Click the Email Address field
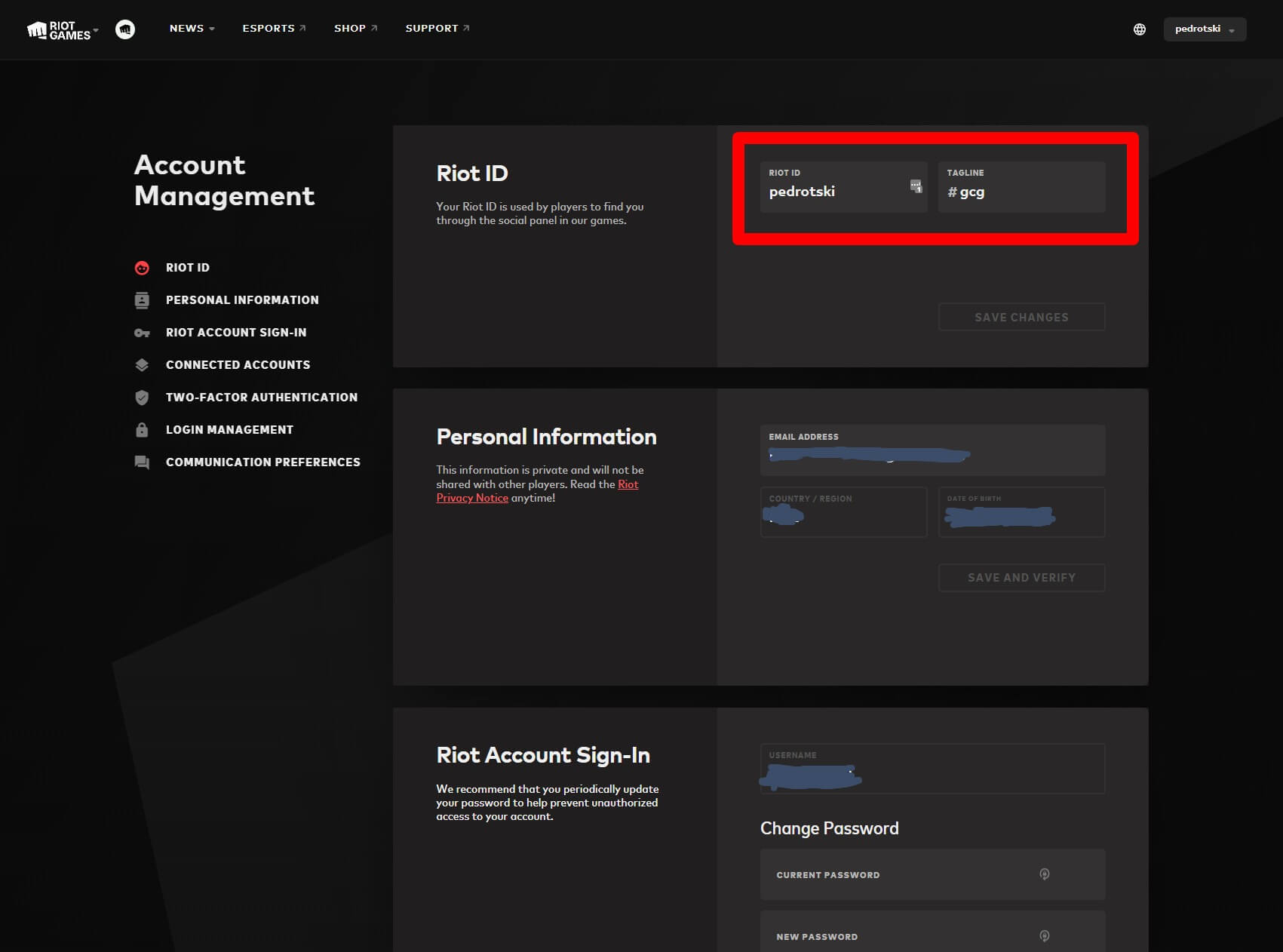This screenshot has height=952, width=1283. [932, 450]
